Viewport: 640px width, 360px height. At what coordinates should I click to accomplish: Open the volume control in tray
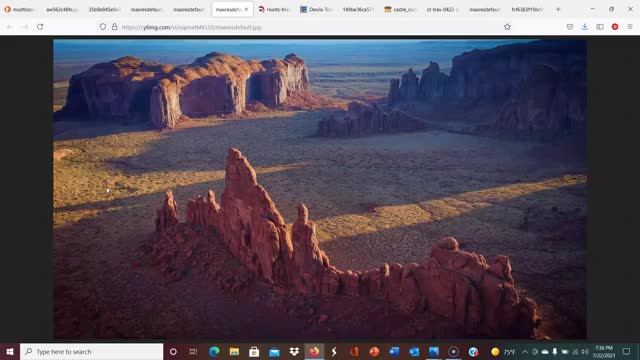click(x=585, y=351)
